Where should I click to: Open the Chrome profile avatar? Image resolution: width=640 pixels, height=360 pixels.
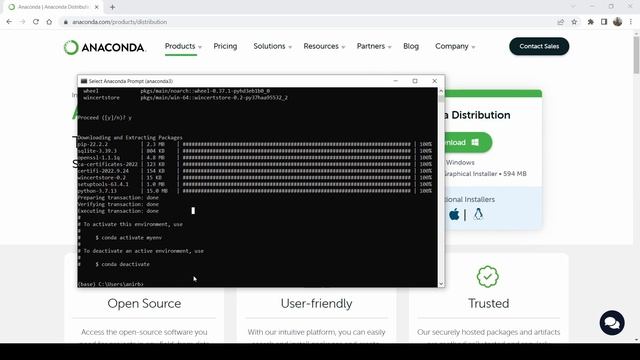click(x=618, y=22)
